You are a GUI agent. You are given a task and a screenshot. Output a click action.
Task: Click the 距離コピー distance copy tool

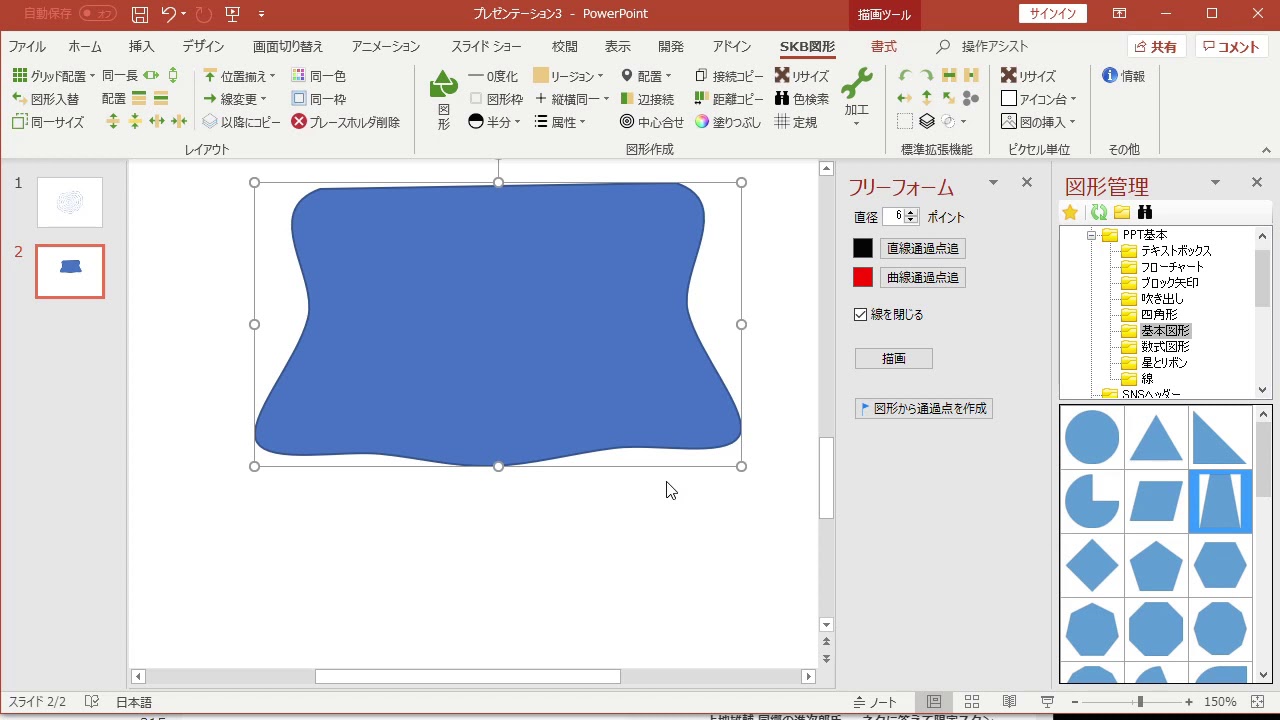coord(729,99)
